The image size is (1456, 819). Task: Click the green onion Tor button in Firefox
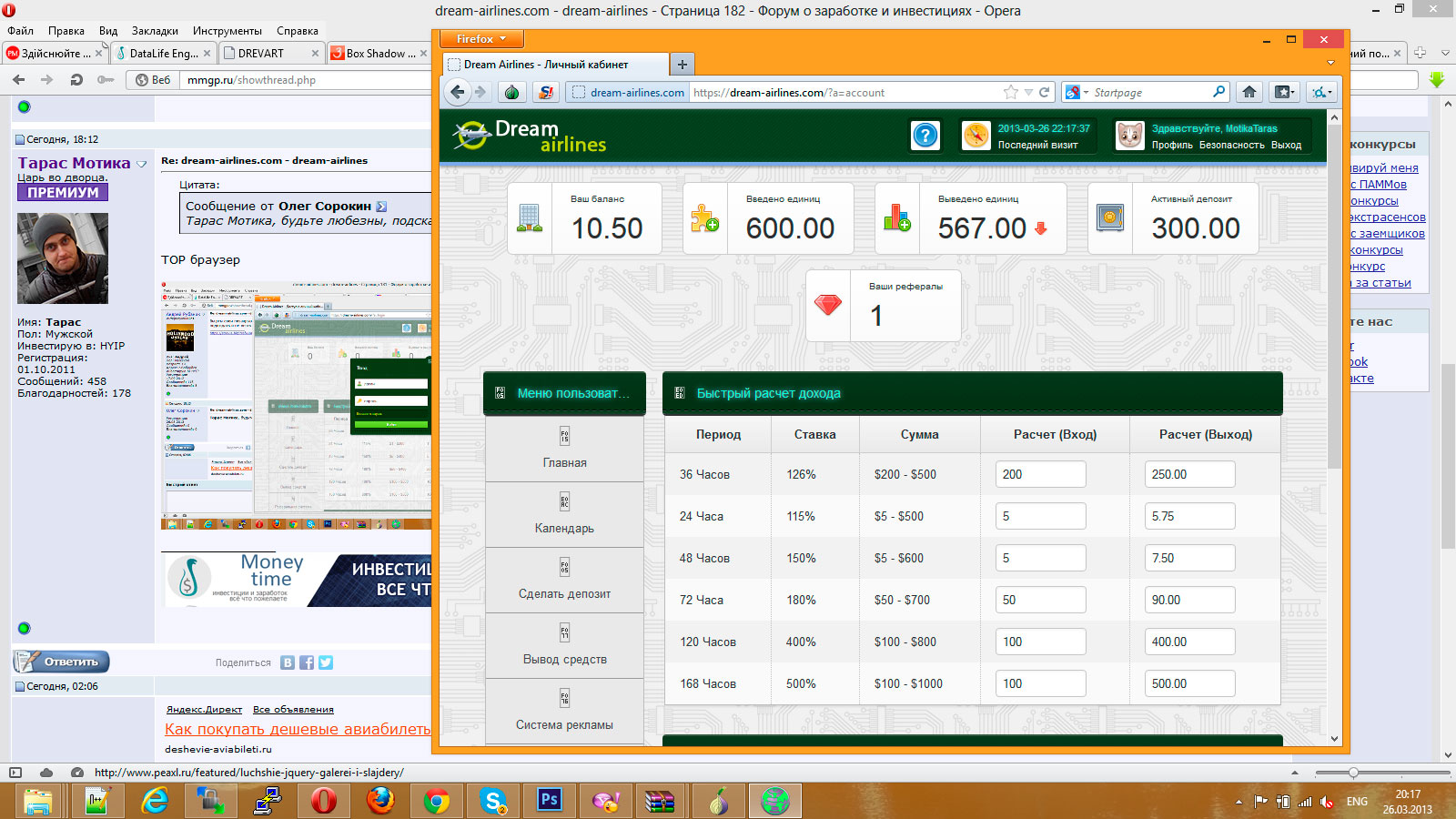tap(512, 92)
